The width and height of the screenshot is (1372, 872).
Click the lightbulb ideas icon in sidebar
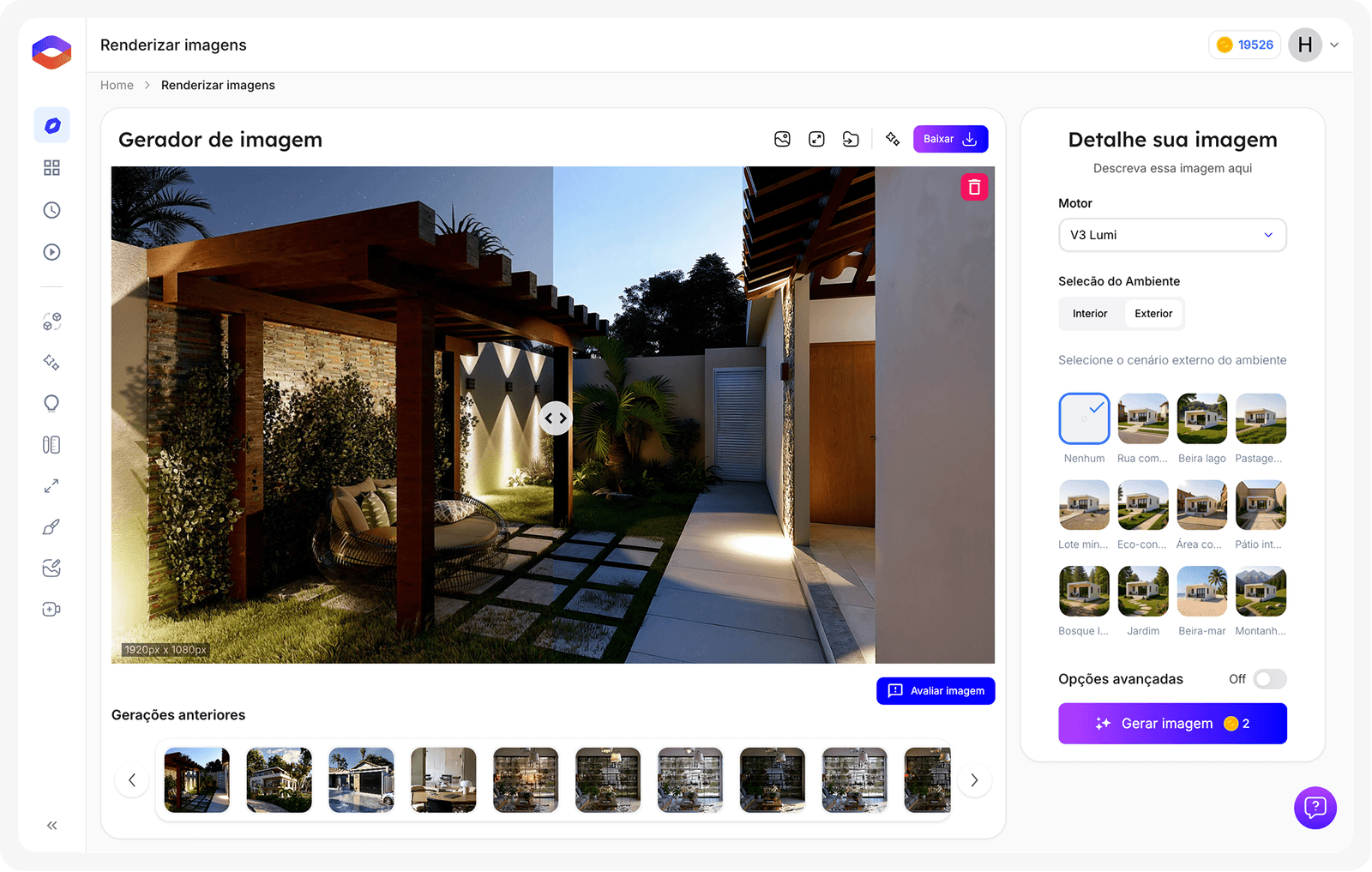51,403
